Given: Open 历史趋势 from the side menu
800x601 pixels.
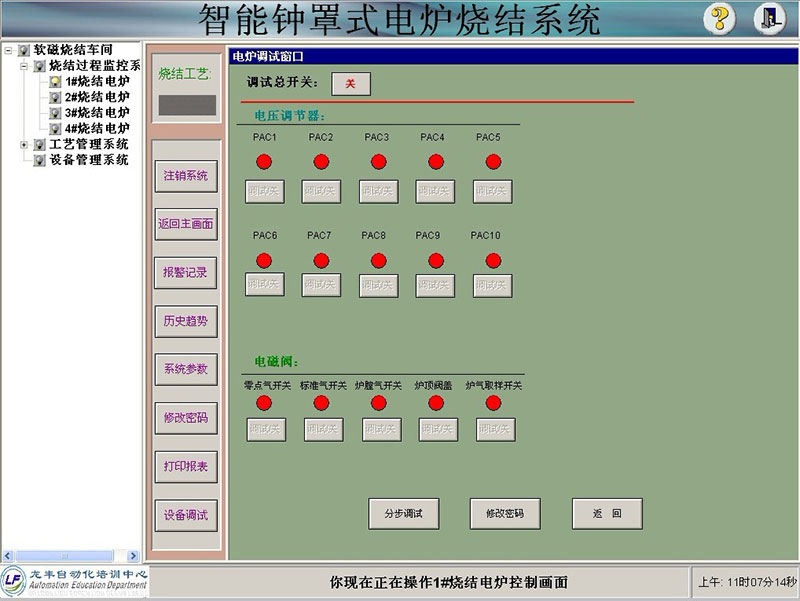Looking at the screenshot, I should (x=185, y=321).
